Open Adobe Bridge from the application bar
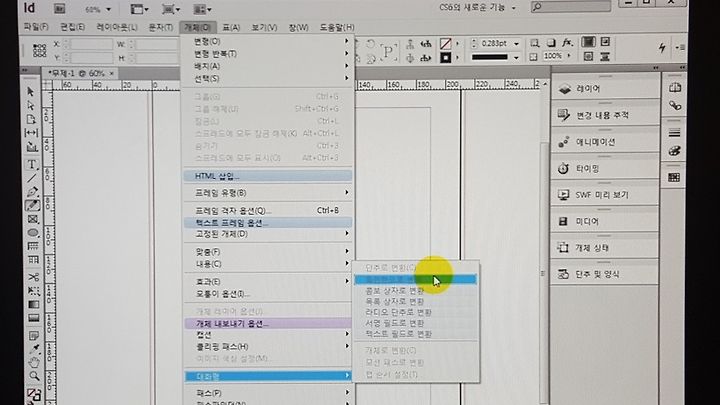The height and width of the screenshot is (405, 720). [x=59, y=9]
